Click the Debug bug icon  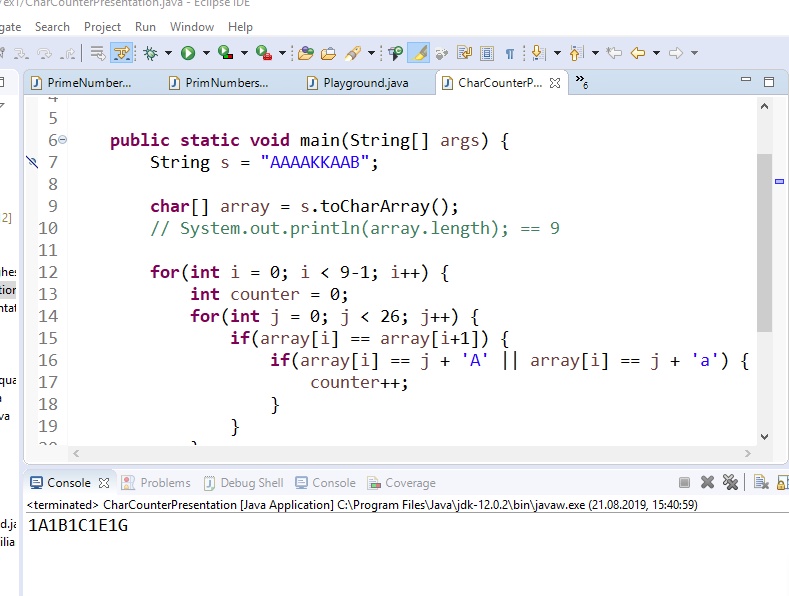pyautogui.click(x=150, y=53)
